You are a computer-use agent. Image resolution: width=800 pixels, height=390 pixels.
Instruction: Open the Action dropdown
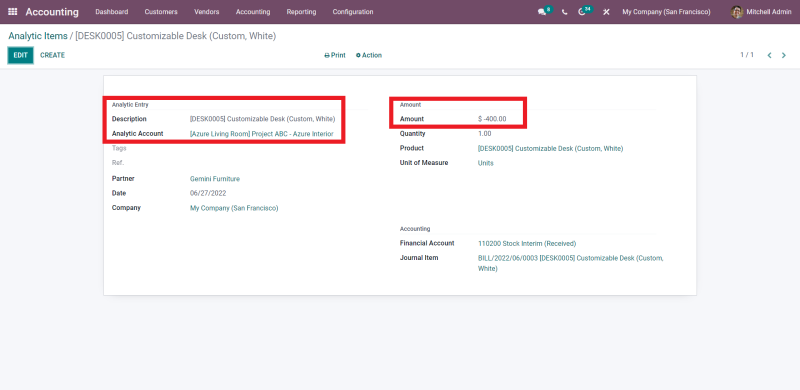(x=369, y=55)
